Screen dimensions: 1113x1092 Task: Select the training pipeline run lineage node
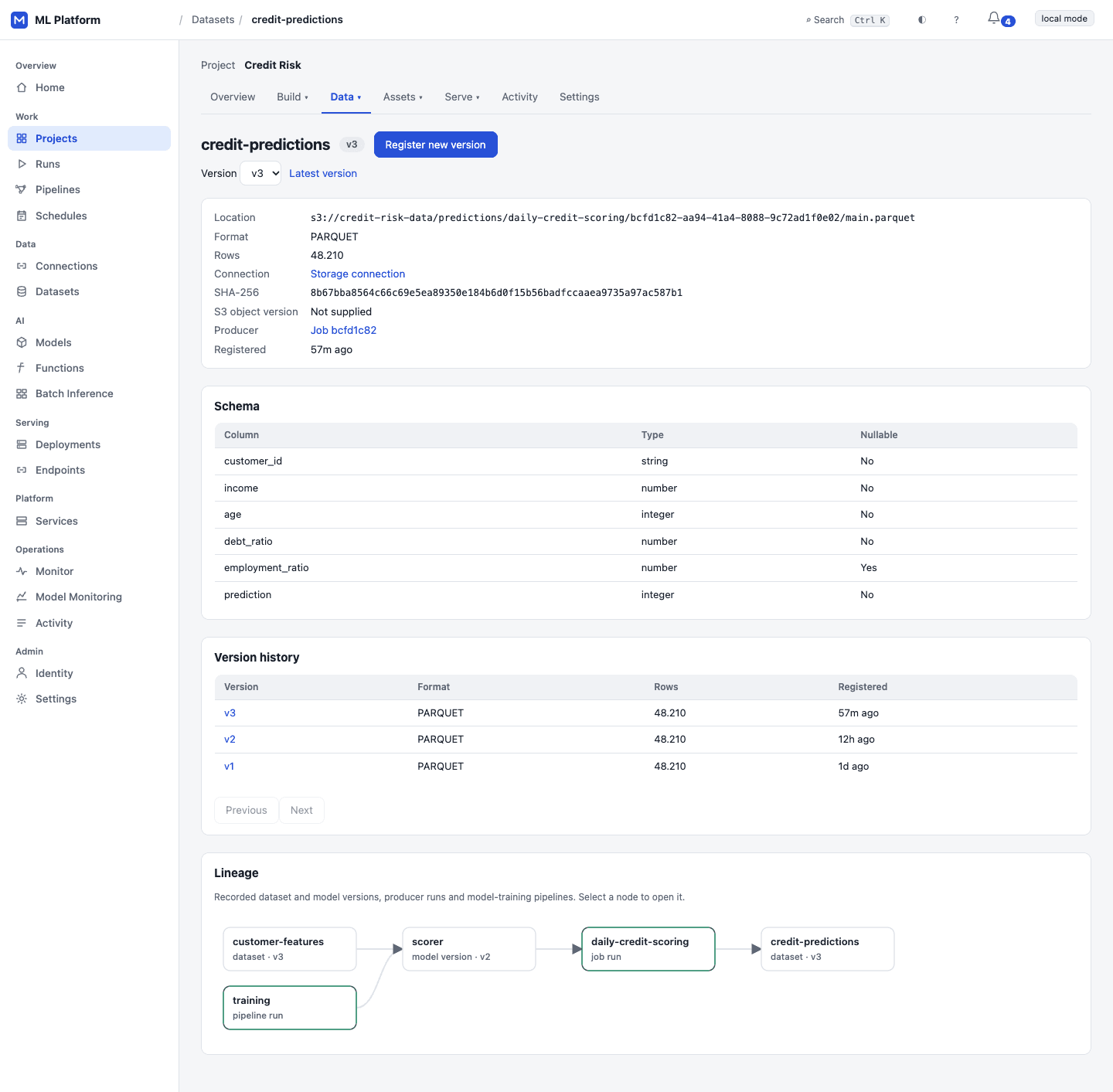(290, 1008)
